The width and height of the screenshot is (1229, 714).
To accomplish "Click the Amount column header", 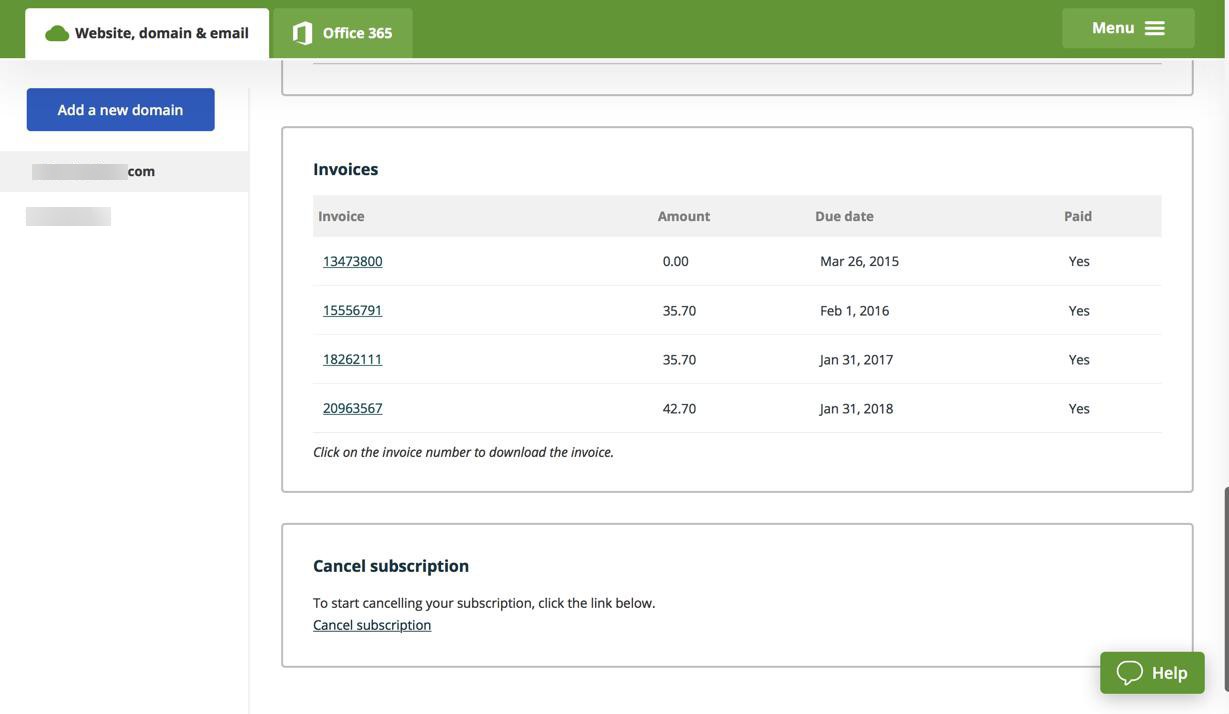I will (x=684, y=216).
